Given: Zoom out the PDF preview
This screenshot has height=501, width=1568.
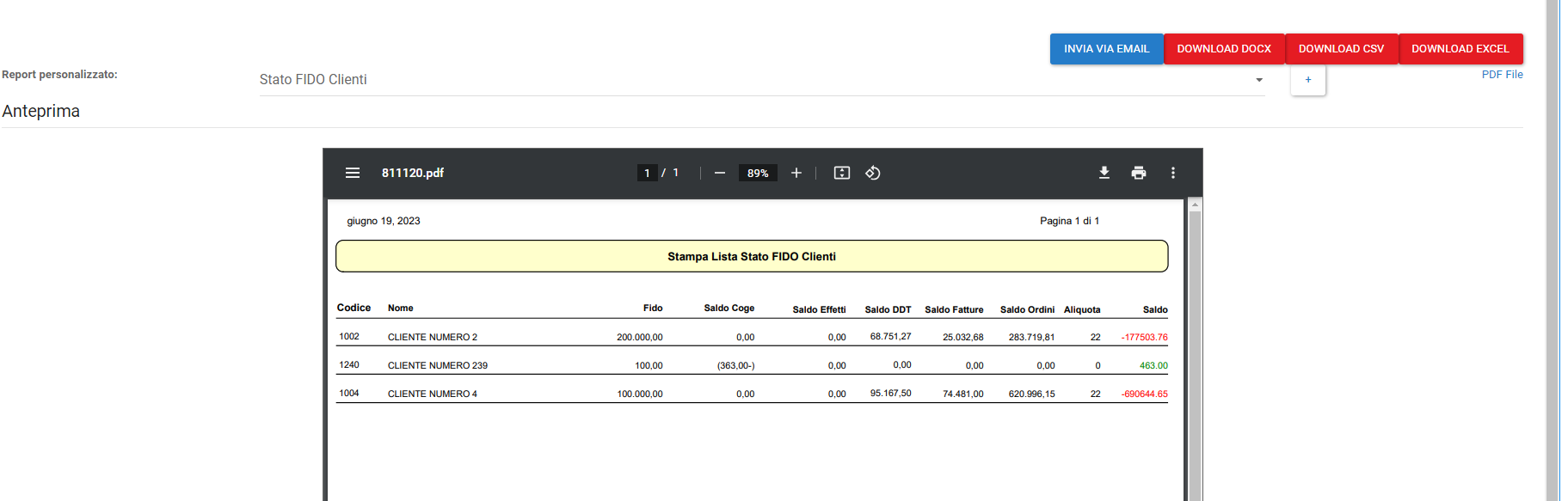Looking at the screenshot, I should [x=720, y=173].
